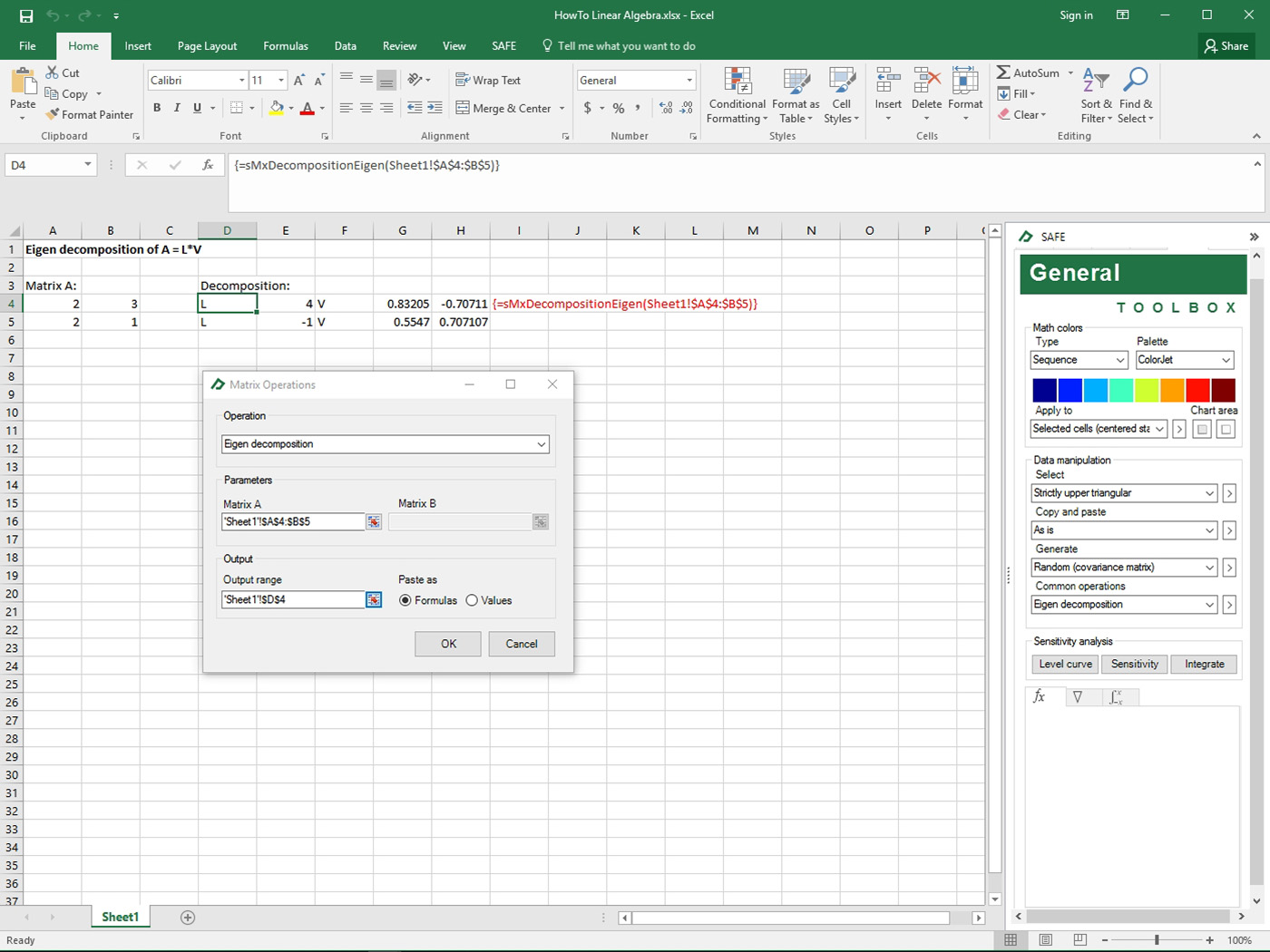Open the Strictly upper triangular dropdown
Viewport: 1270px width, 952px height.
pos(1124,493)
